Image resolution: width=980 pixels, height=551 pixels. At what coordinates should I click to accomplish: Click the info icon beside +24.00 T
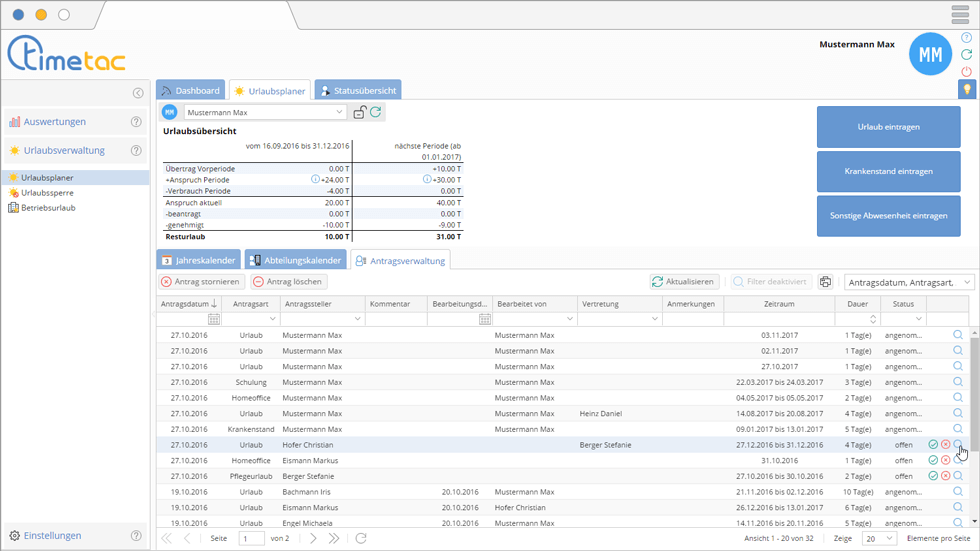point(316,180)
